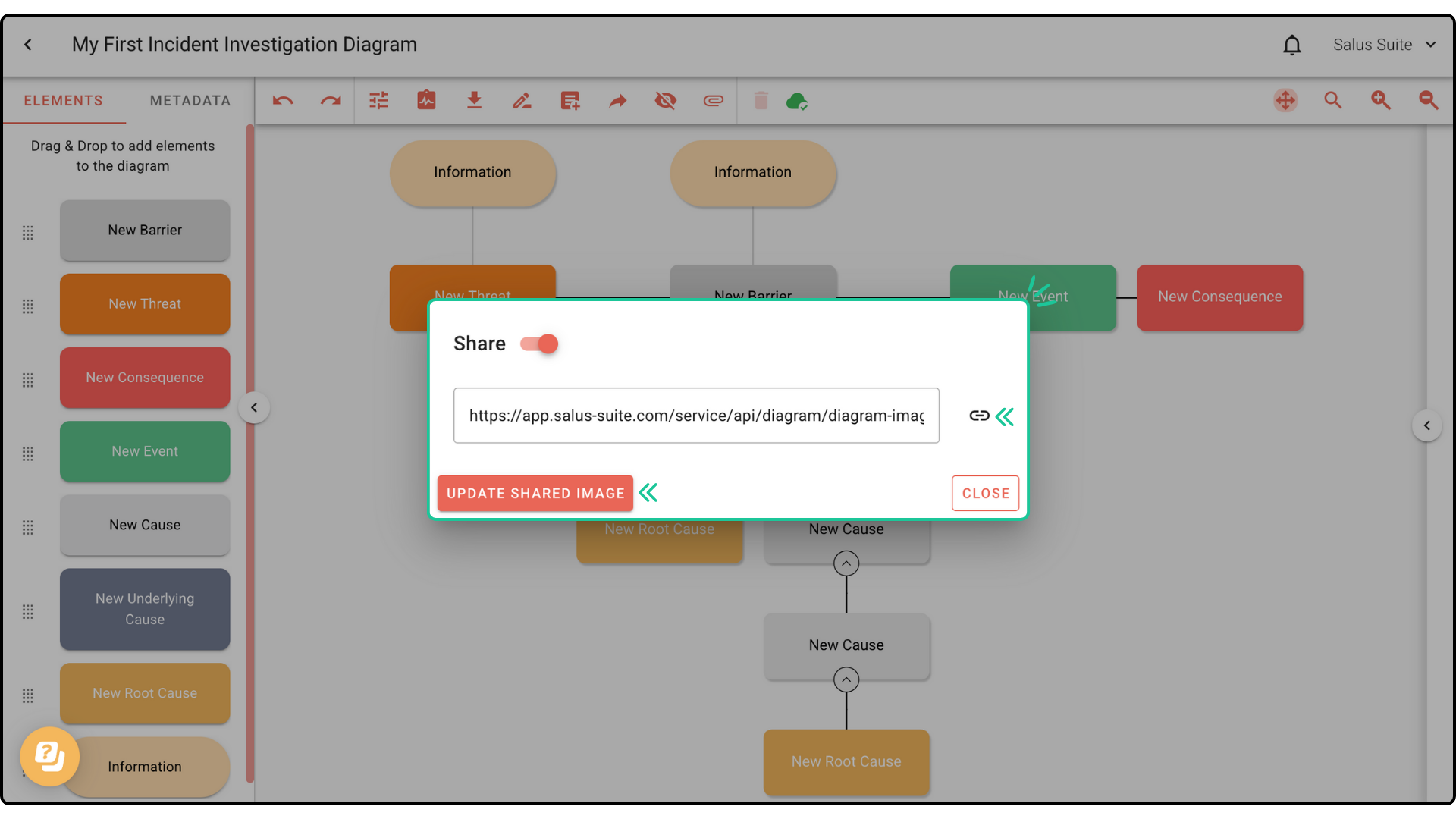Close the share dialog
The image size is (1456, 819).
point(985,494)
